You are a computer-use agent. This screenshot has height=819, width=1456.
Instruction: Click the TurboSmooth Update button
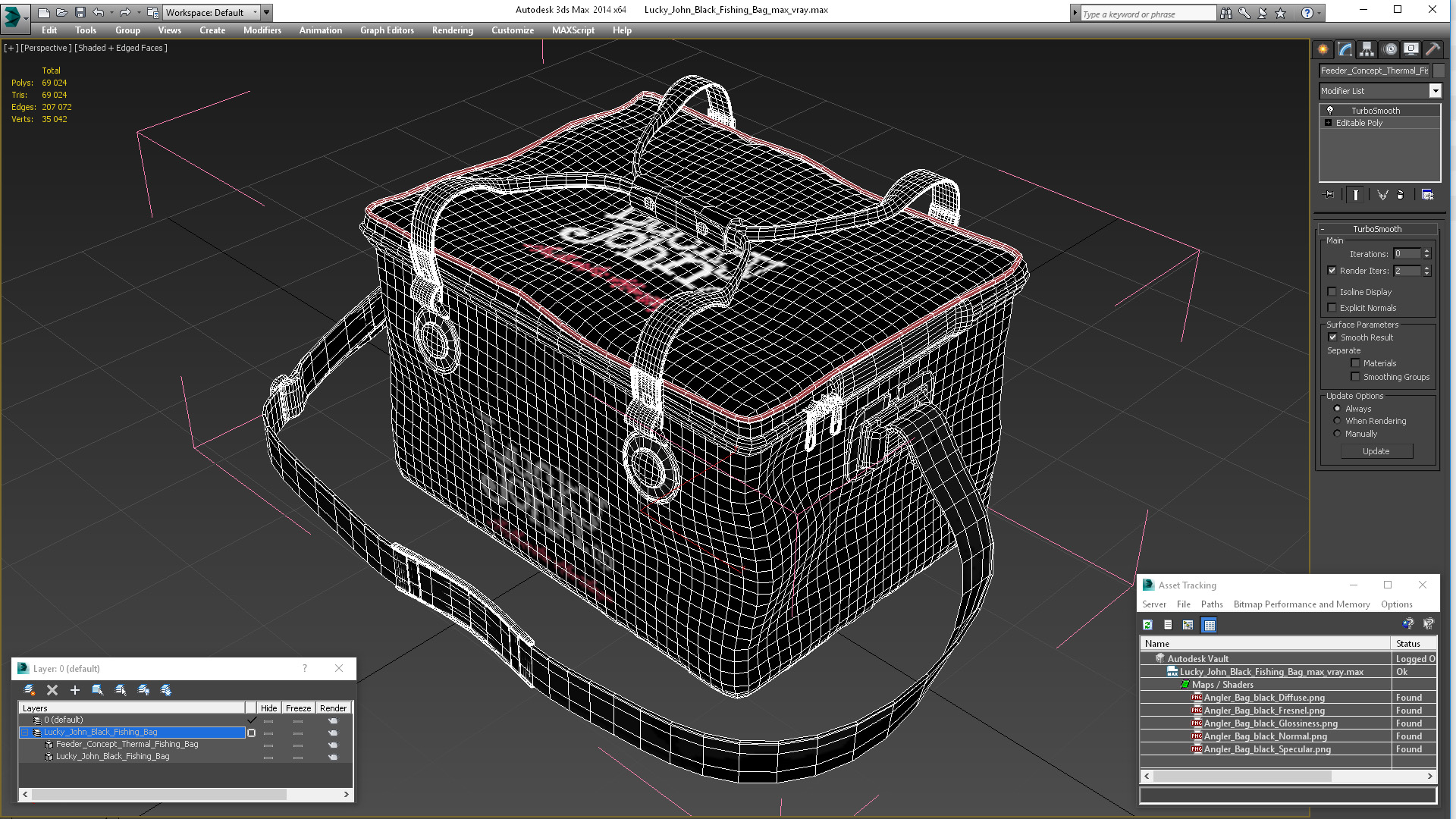point(1376,451)
